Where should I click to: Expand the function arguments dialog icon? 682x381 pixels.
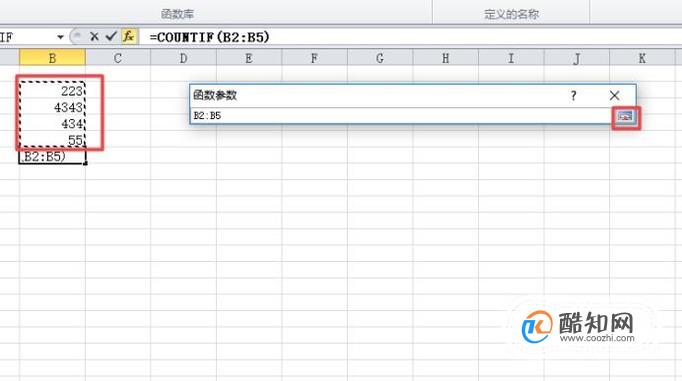click(x=625, y=116)
